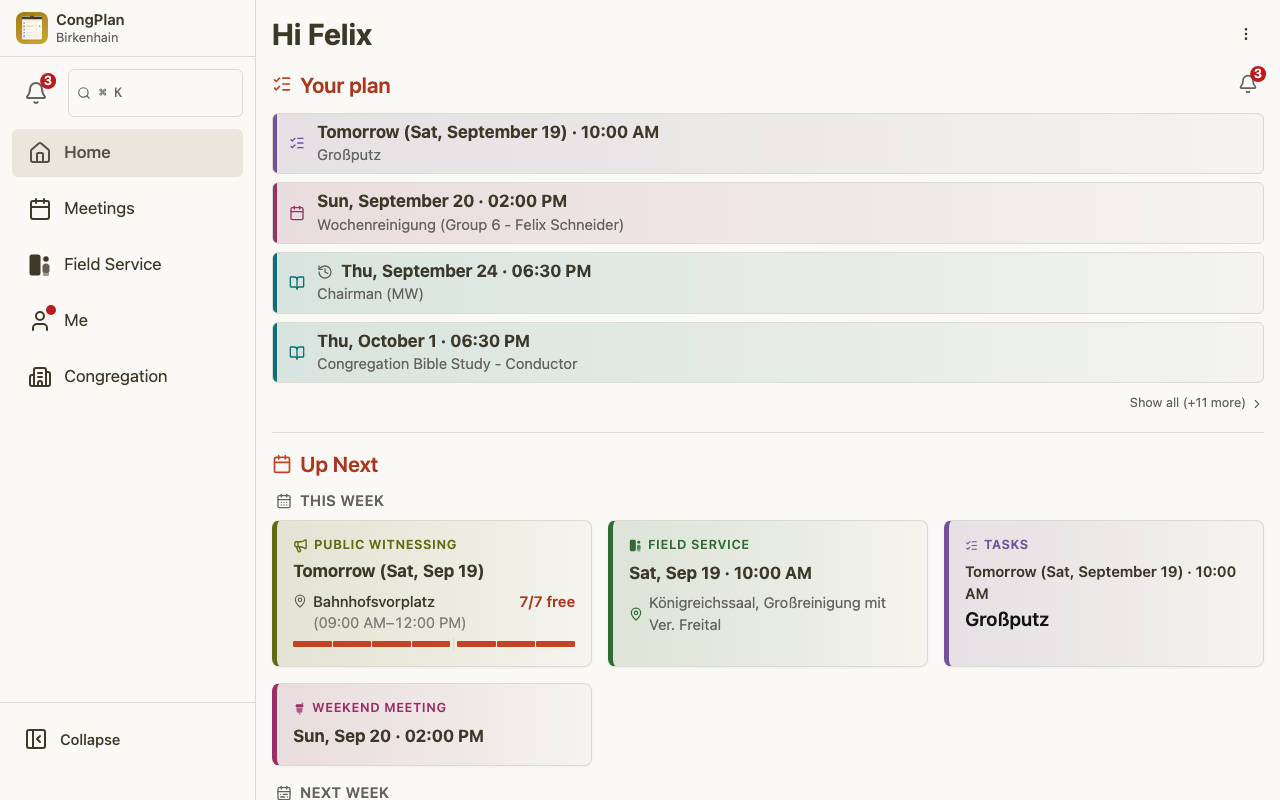
Task: Click the Home house icon
Action: [x=40, y=152]
